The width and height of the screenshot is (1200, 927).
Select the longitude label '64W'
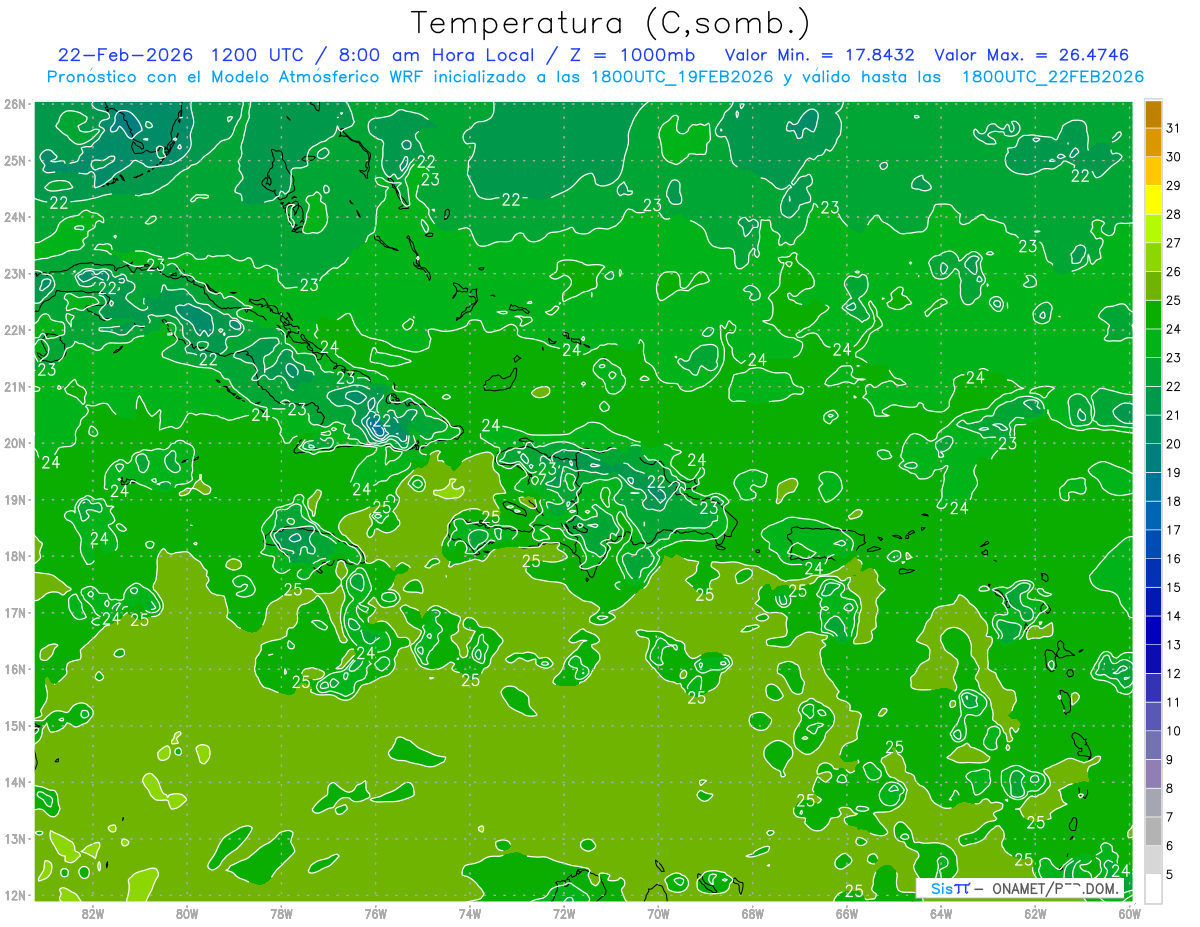[940, 913]
